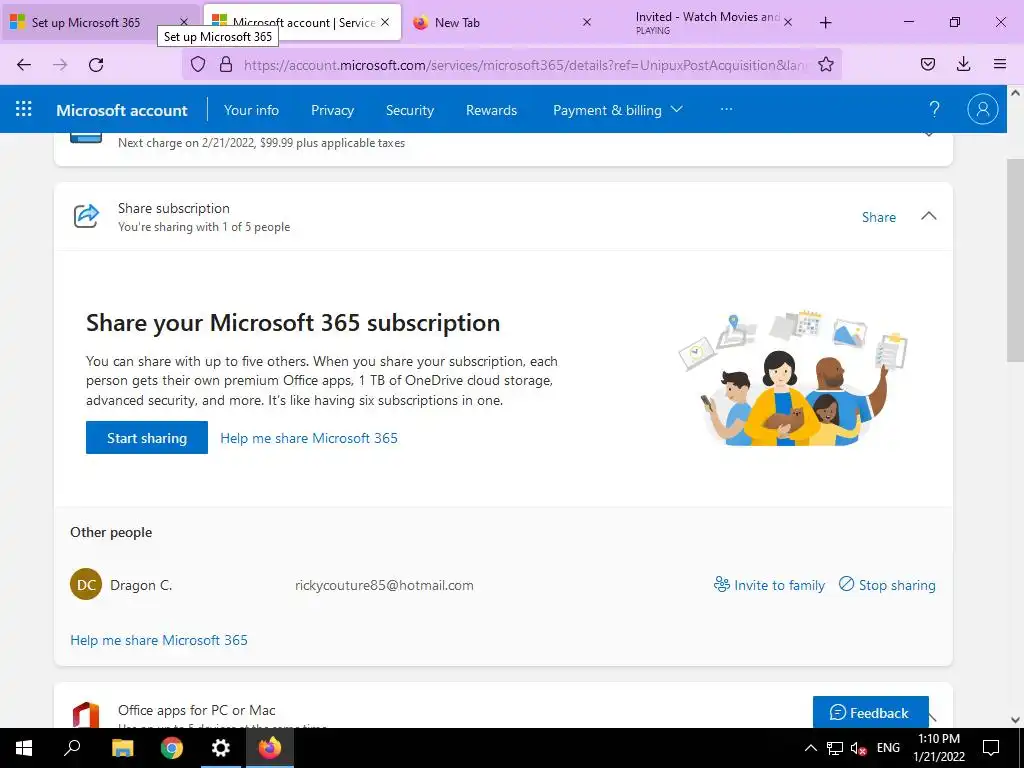Image resolution: width=1024 pixels, height=768 pixels.
Task: Open the notification center icon
Action: [x=991, y=748]
